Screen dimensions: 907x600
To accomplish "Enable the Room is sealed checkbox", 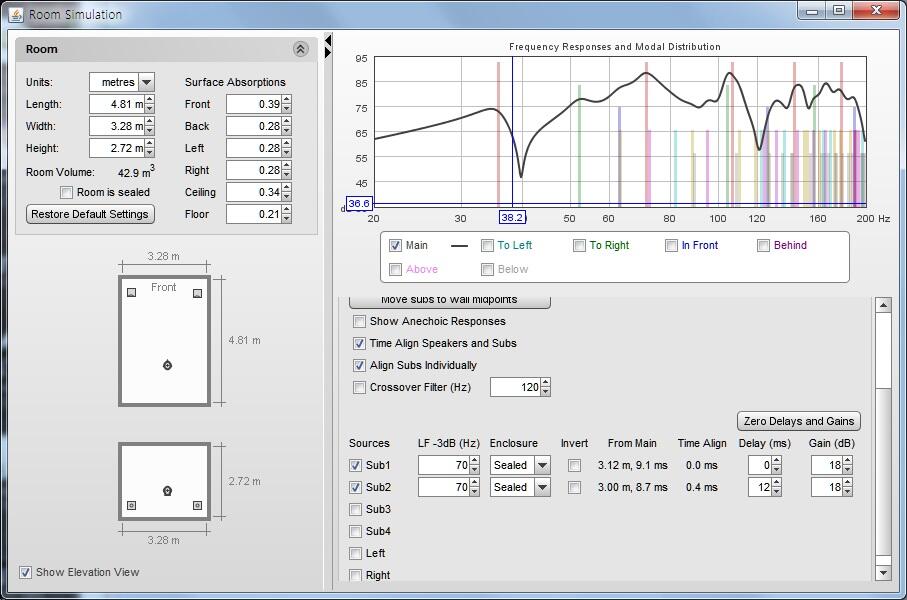I will click(67, 192).
